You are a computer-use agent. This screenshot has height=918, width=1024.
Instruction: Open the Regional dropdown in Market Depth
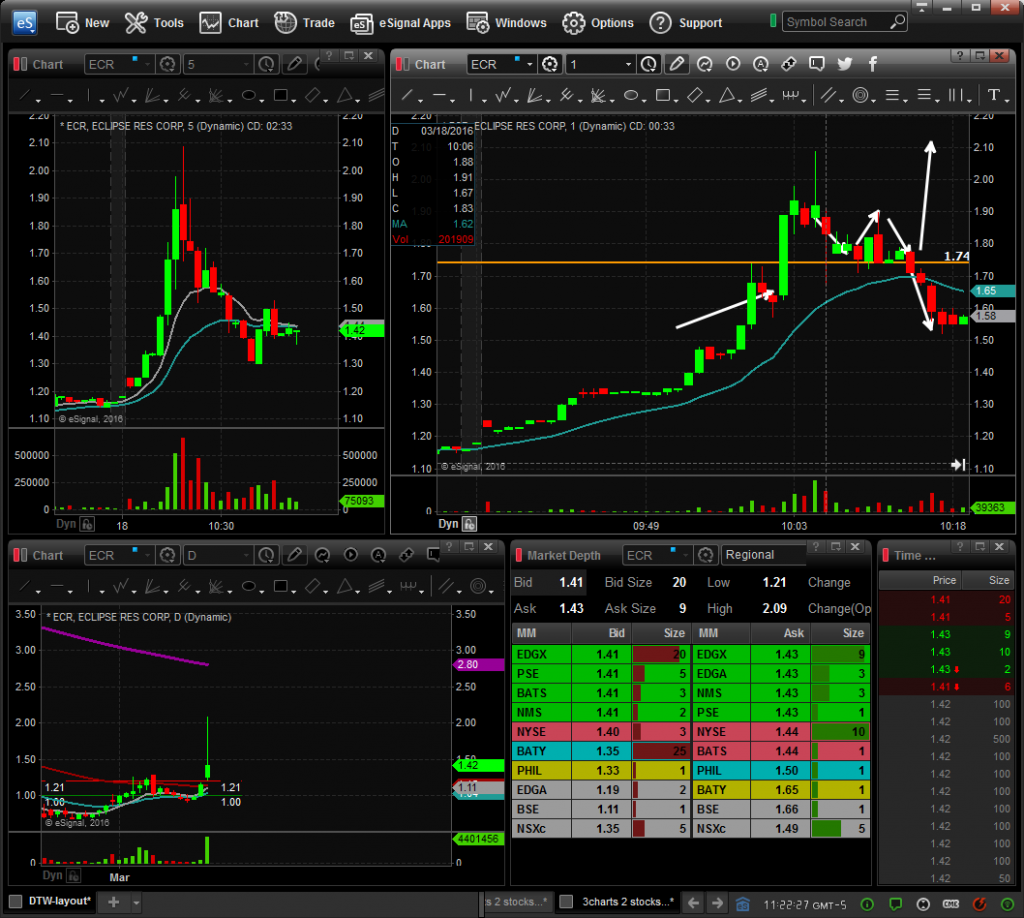click(x=763, y=555)
